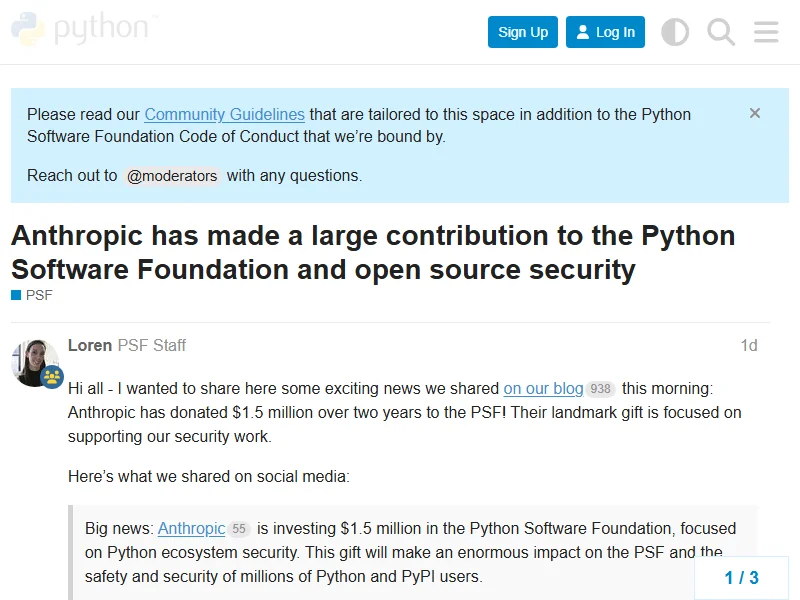Click the Sign Up button
The width and height of the screenshot is (800, 600).
523,32
